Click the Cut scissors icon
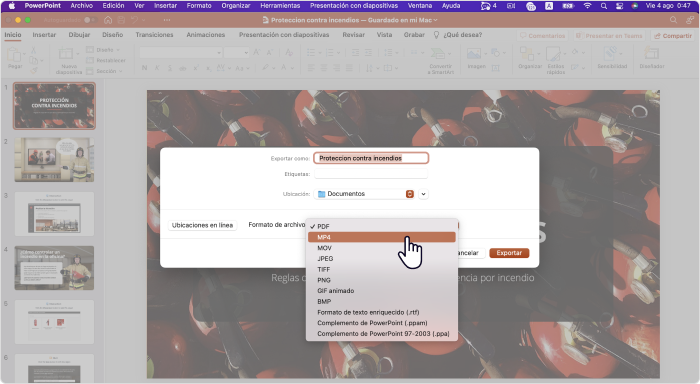This screenshot has width=700, height=384. tap(33, 50)
